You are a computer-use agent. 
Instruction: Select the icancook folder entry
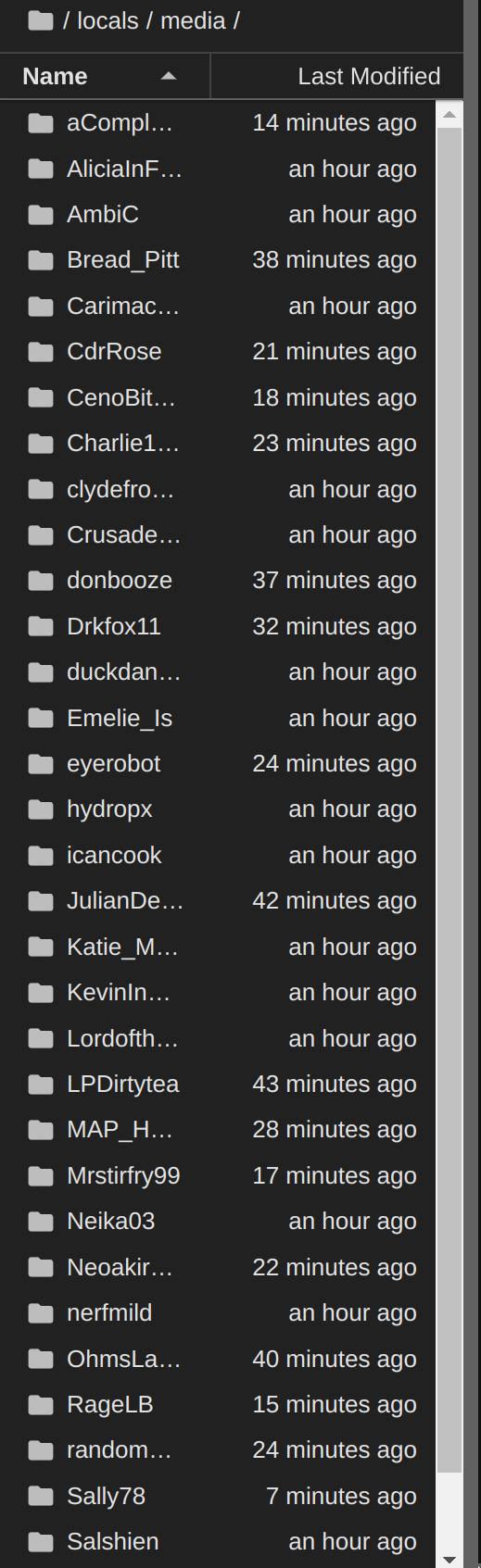point(218,856)
